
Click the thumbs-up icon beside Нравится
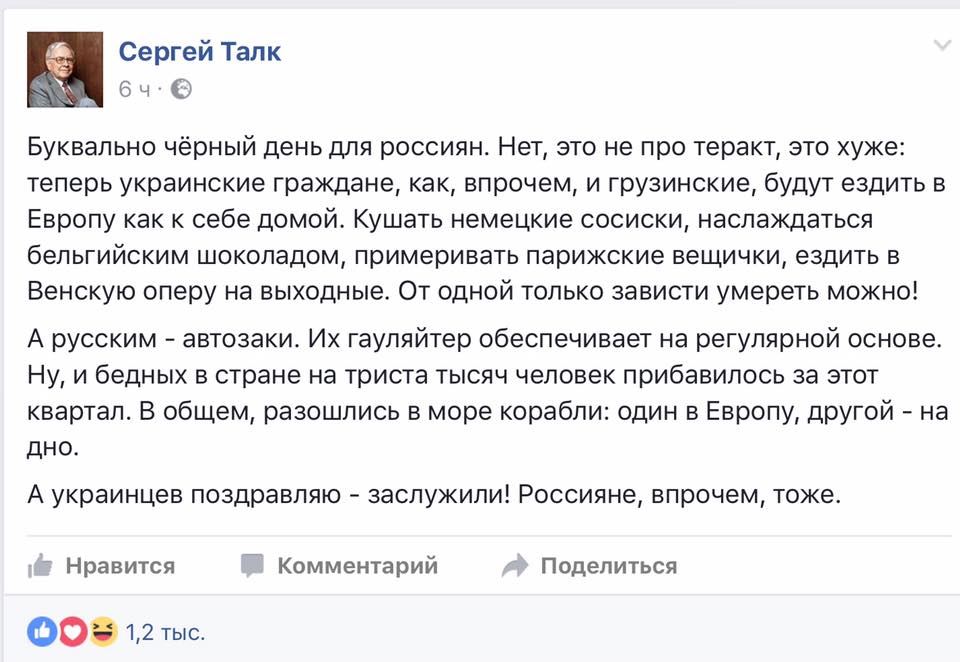(40, 566)
